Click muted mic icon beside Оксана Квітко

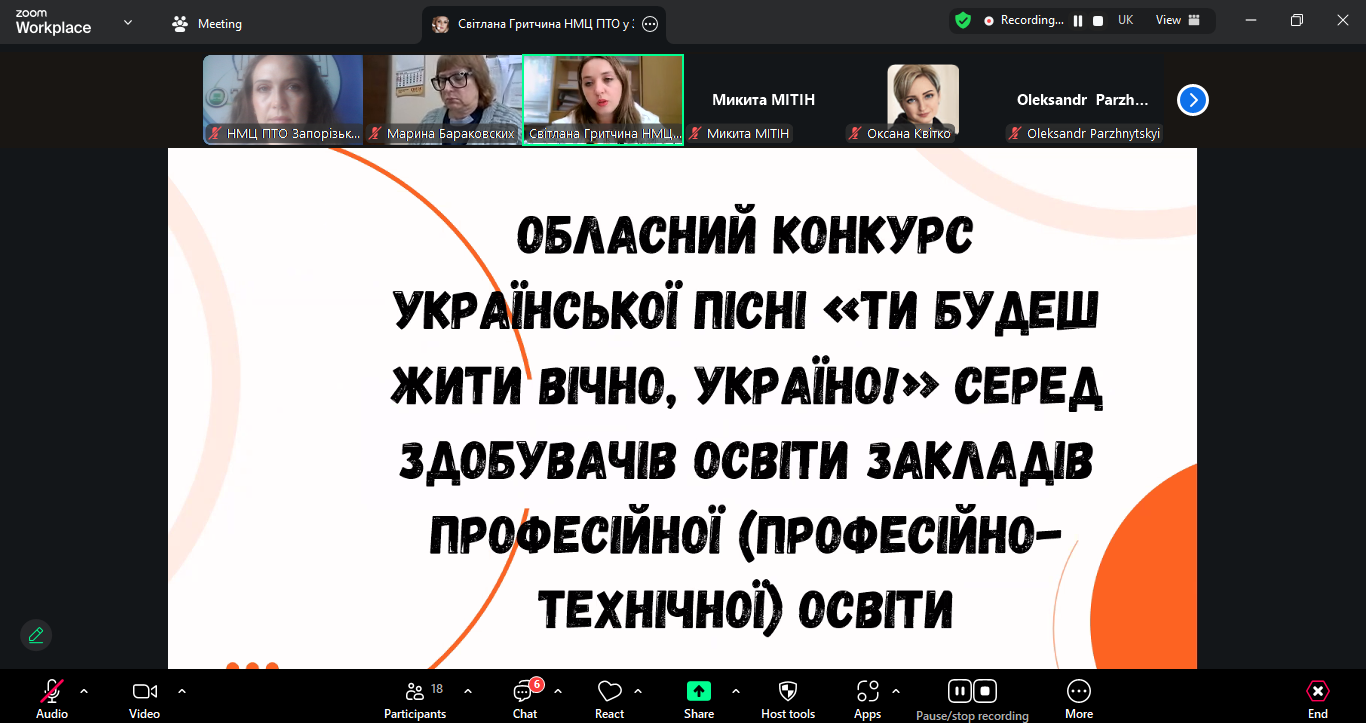(855, 133)
